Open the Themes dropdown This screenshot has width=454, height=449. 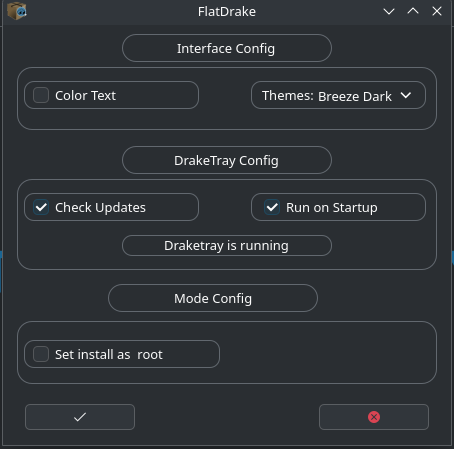[x=338, y=95]
